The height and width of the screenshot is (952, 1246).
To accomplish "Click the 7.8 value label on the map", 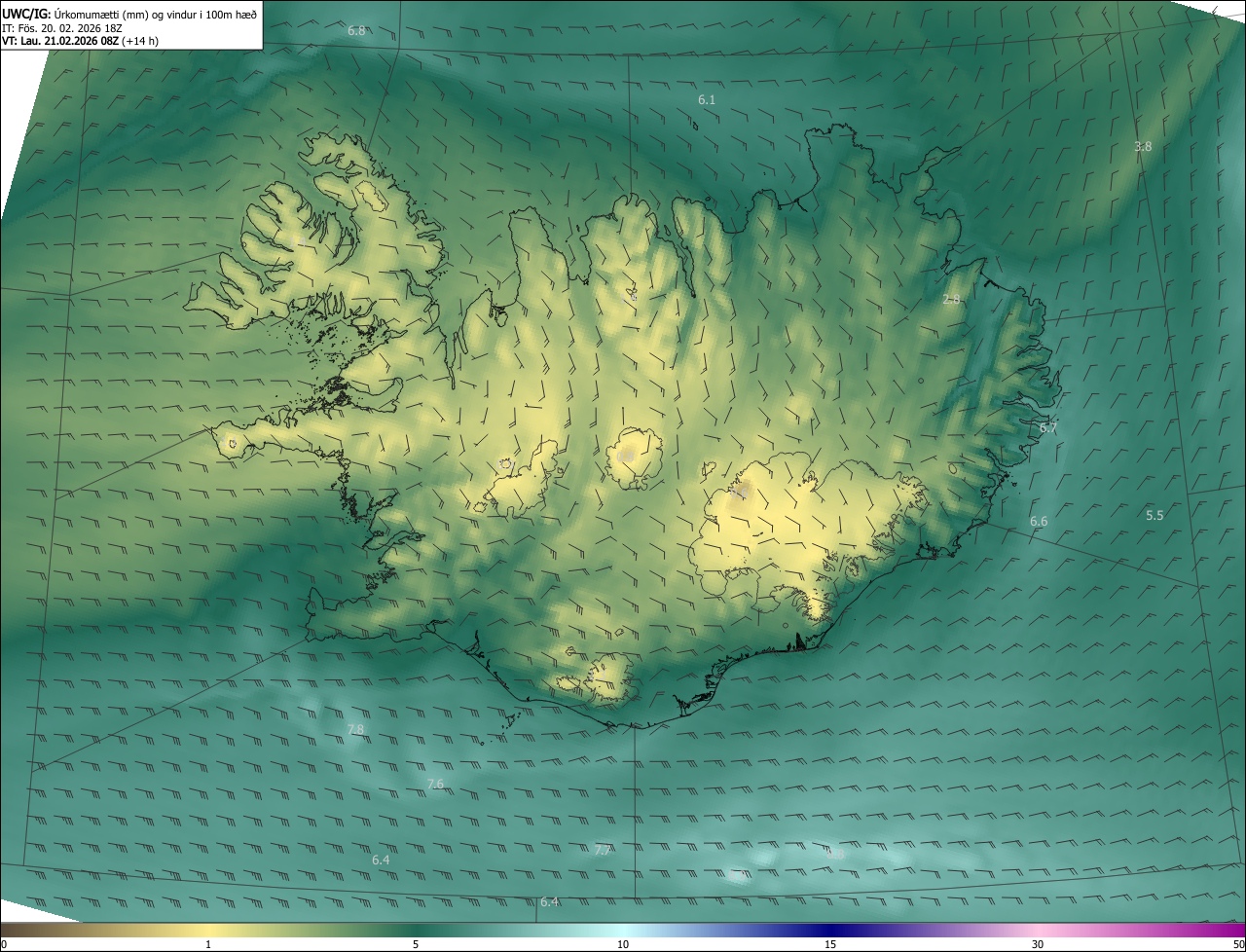I will pos(355,730).
